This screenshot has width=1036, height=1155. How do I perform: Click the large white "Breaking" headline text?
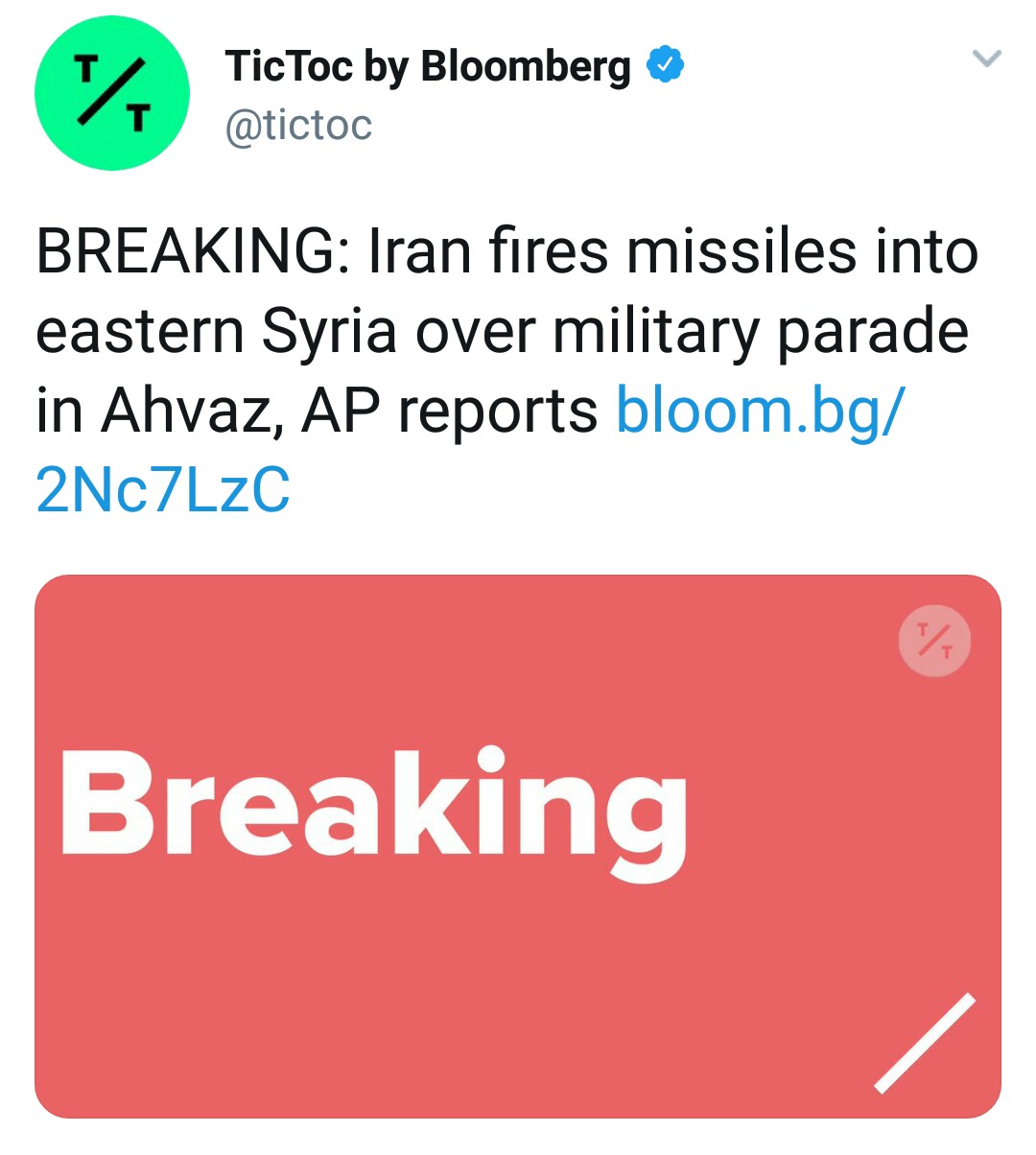tap(373, 811)
